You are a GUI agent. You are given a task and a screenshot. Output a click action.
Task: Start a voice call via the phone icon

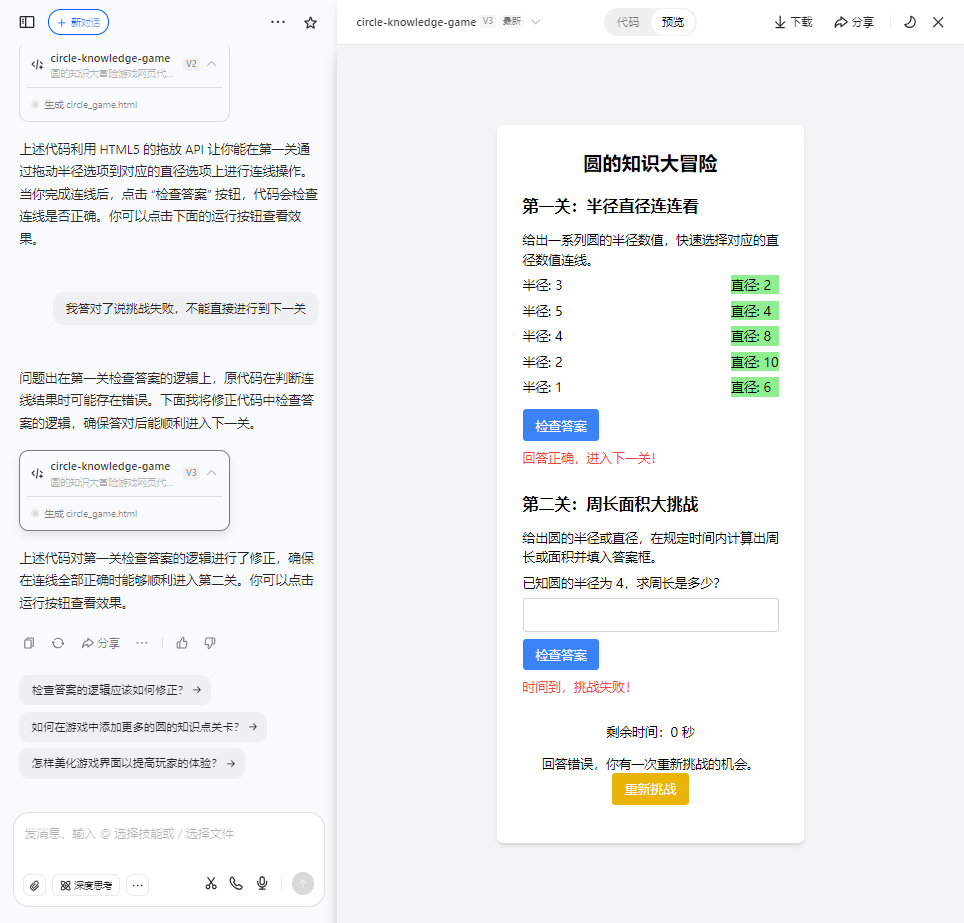pos(236,884)
